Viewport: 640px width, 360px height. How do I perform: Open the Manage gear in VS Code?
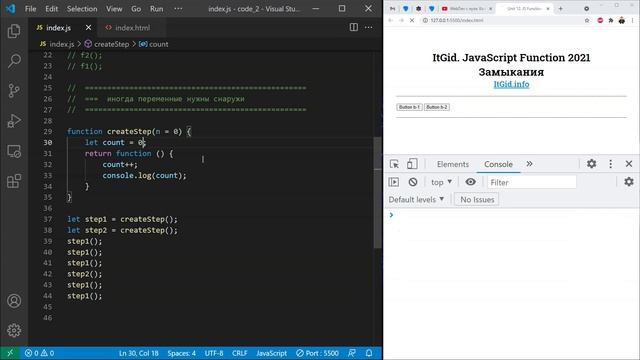(x=14, y=330)
